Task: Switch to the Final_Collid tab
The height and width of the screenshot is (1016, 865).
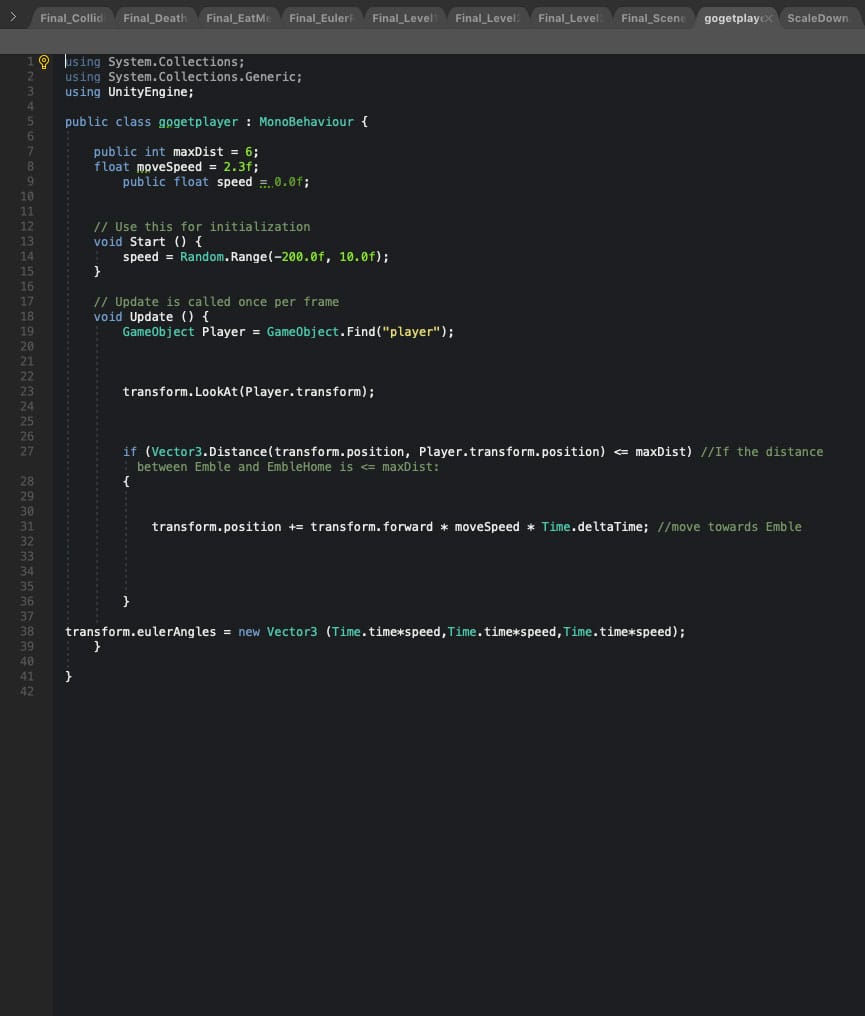Action: pos(71,18)
